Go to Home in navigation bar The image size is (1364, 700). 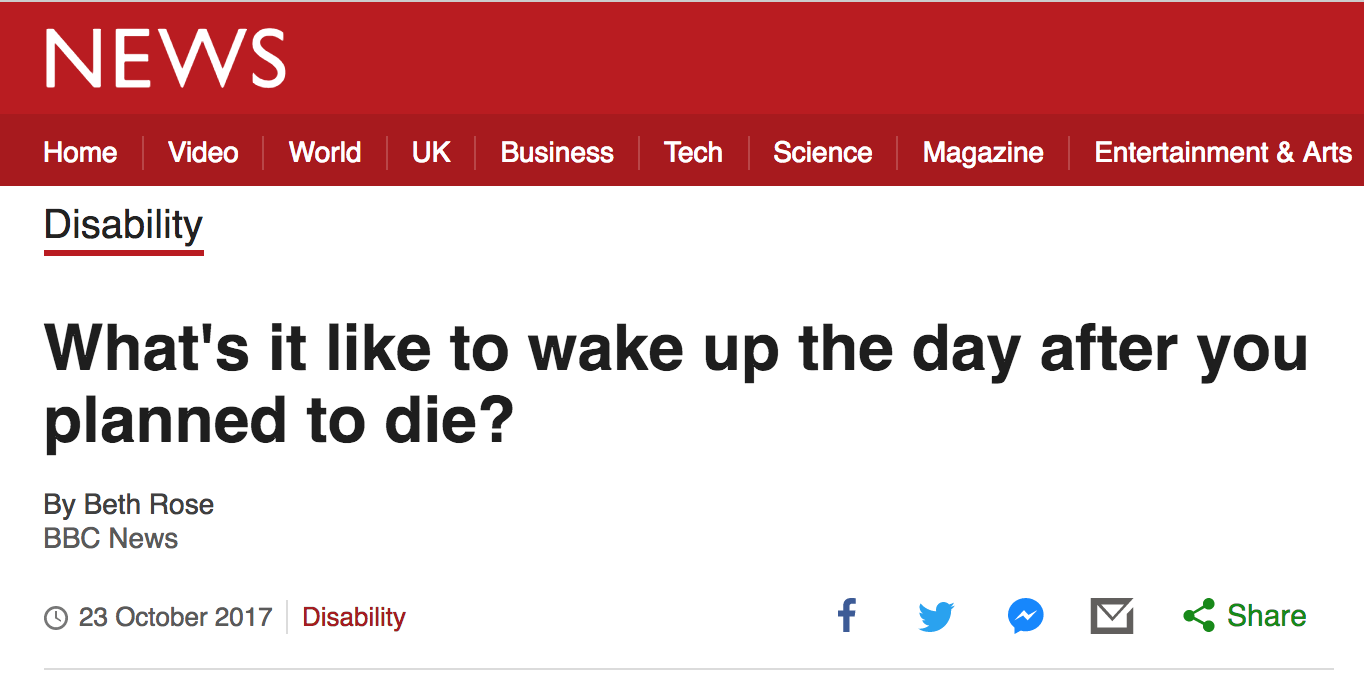coord(80,152)
